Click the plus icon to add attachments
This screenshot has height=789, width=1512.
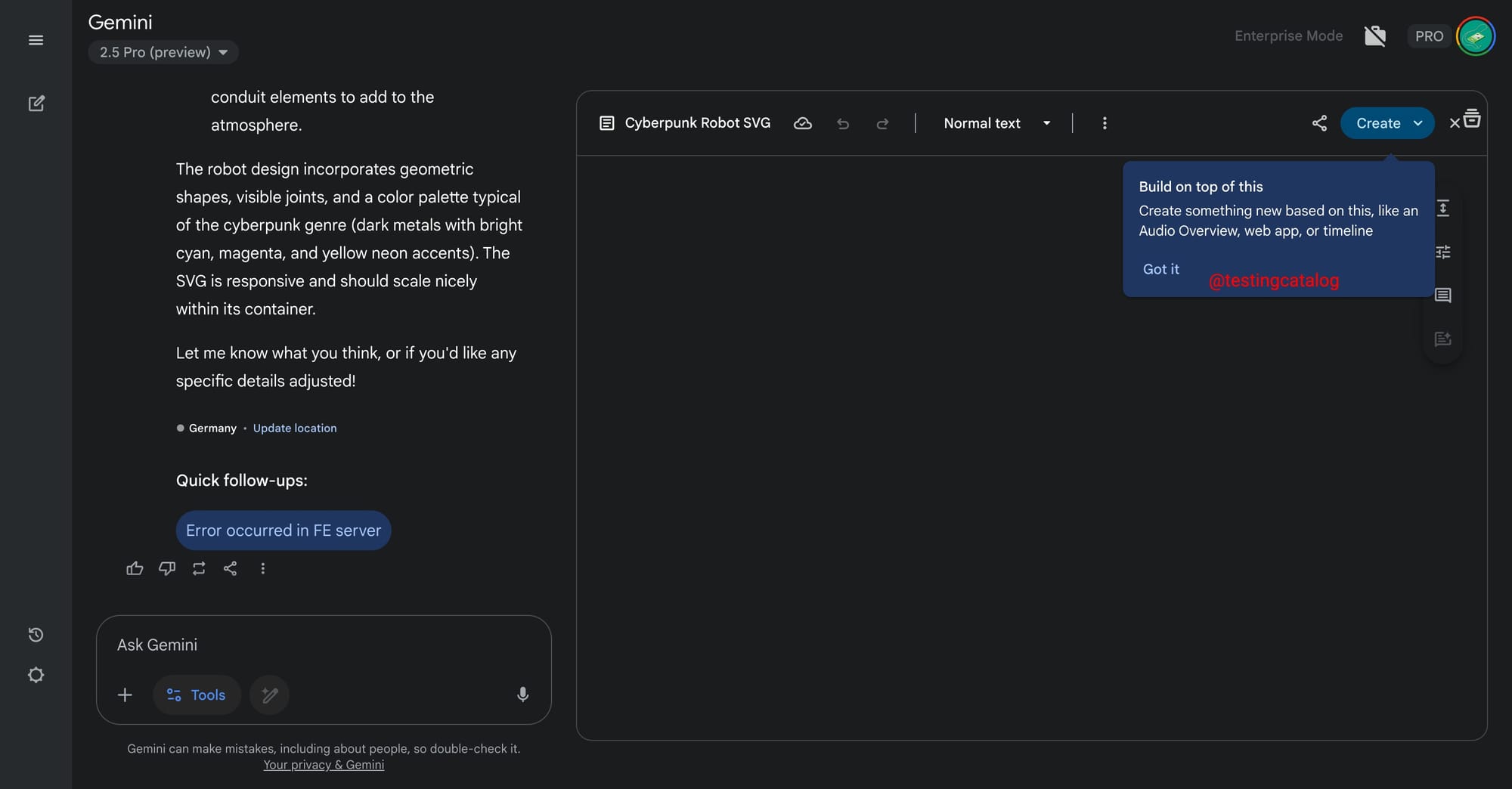pyautogui.click(x=125, y=695)
